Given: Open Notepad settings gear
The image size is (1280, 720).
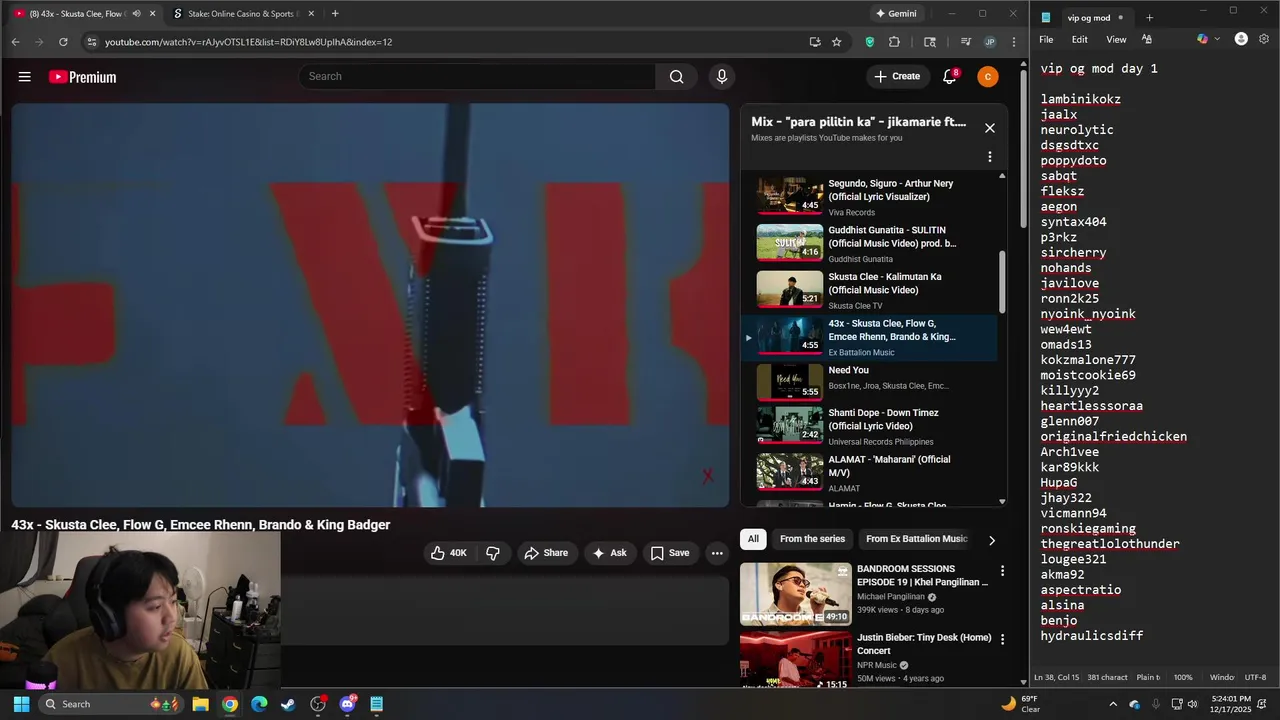Looking at the screenshot, I should pyautogui.click(x=1264, y=39).
